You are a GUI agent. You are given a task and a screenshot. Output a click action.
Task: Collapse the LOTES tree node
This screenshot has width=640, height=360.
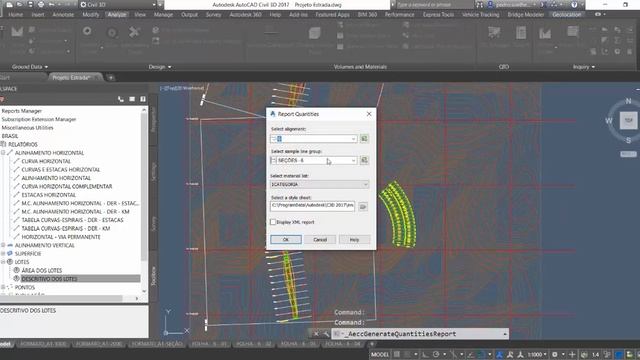coord(3,262)
